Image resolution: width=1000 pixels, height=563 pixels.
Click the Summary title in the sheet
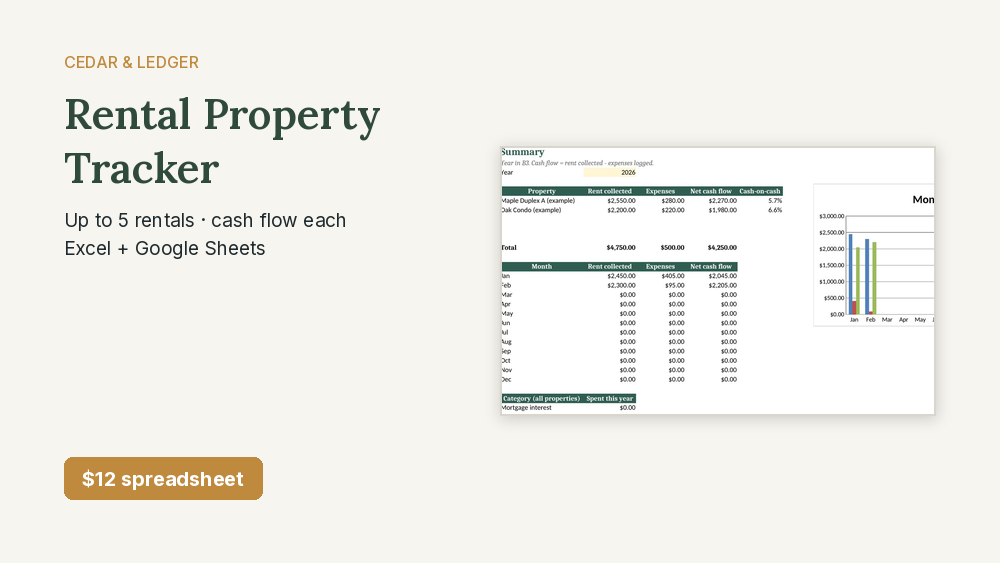[523, 152]
